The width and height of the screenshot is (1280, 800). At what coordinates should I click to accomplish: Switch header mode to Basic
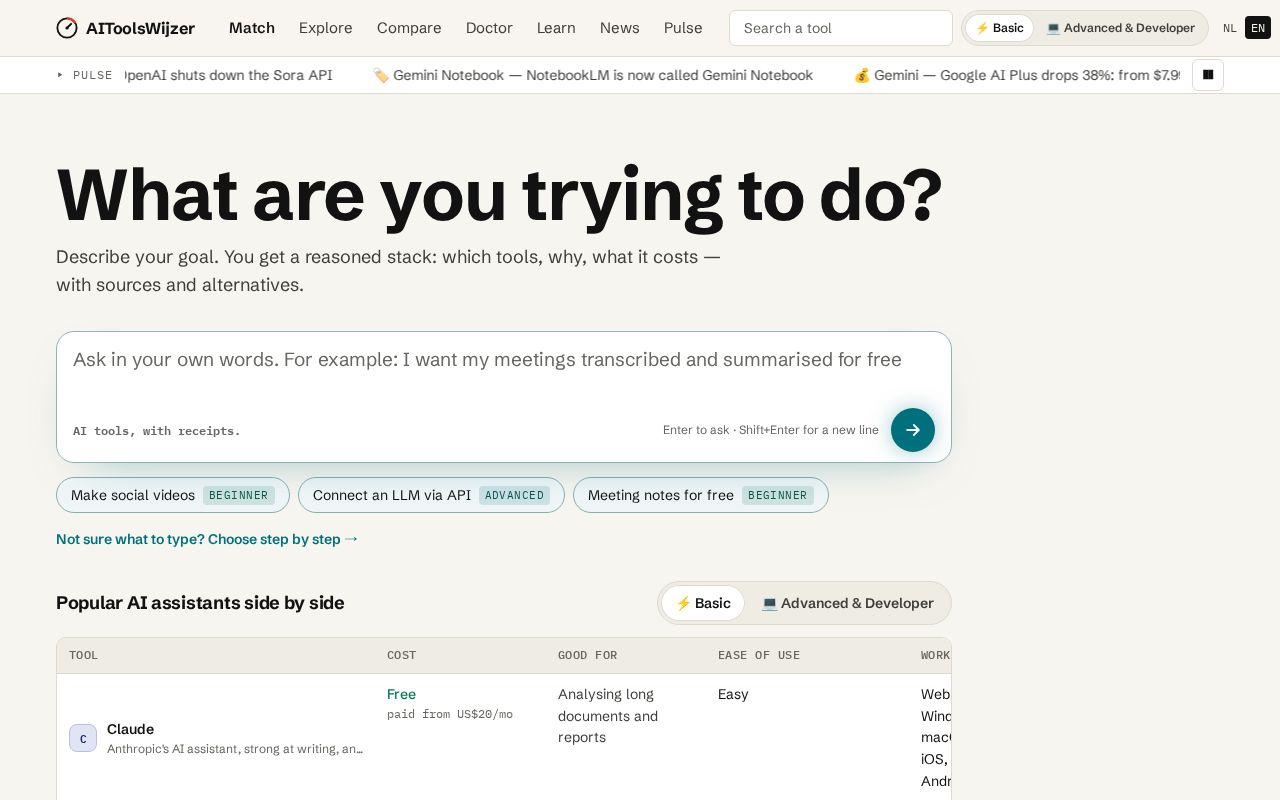(x=999, y=28)
